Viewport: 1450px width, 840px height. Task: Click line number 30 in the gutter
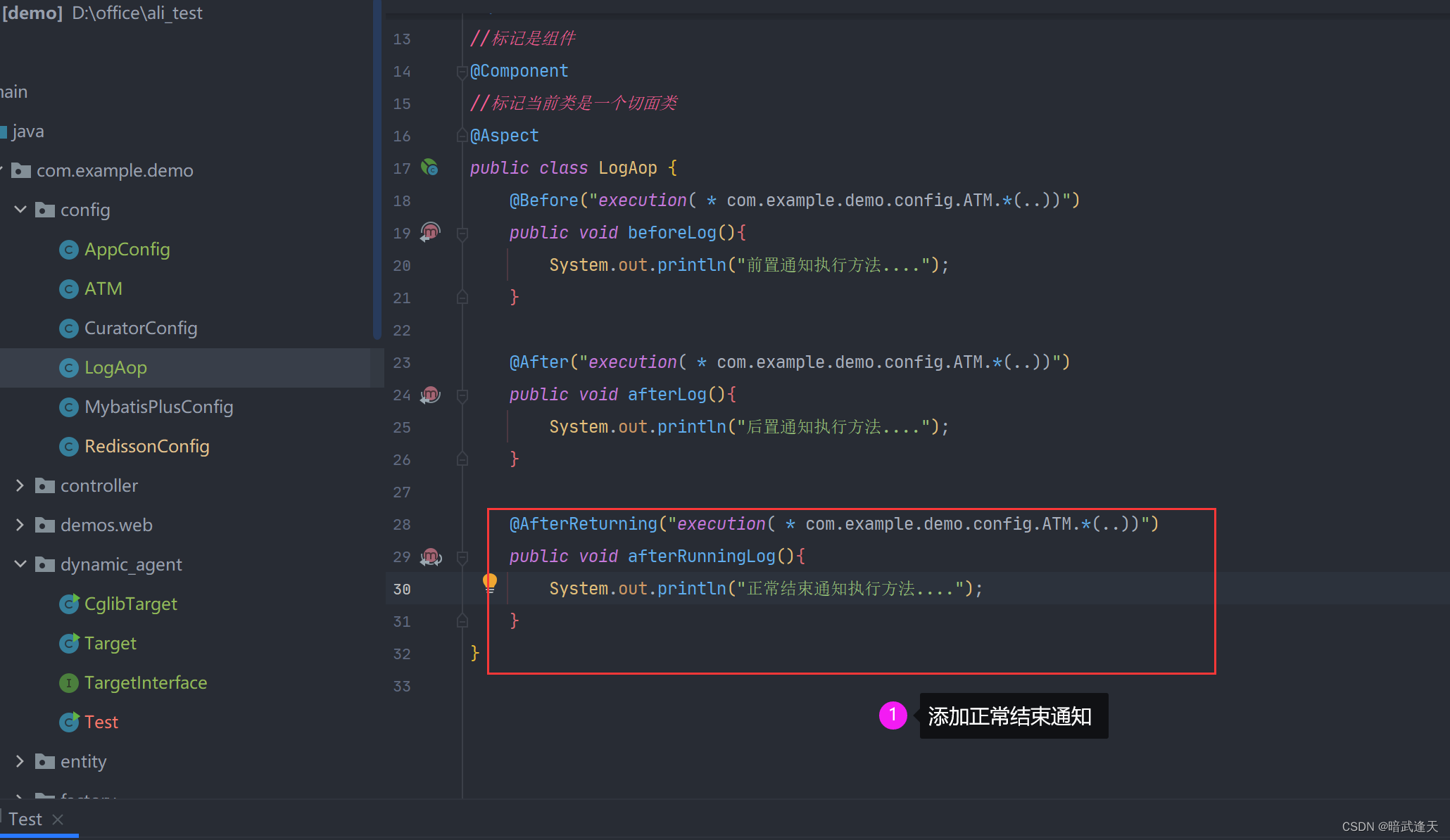pos(402,589)
